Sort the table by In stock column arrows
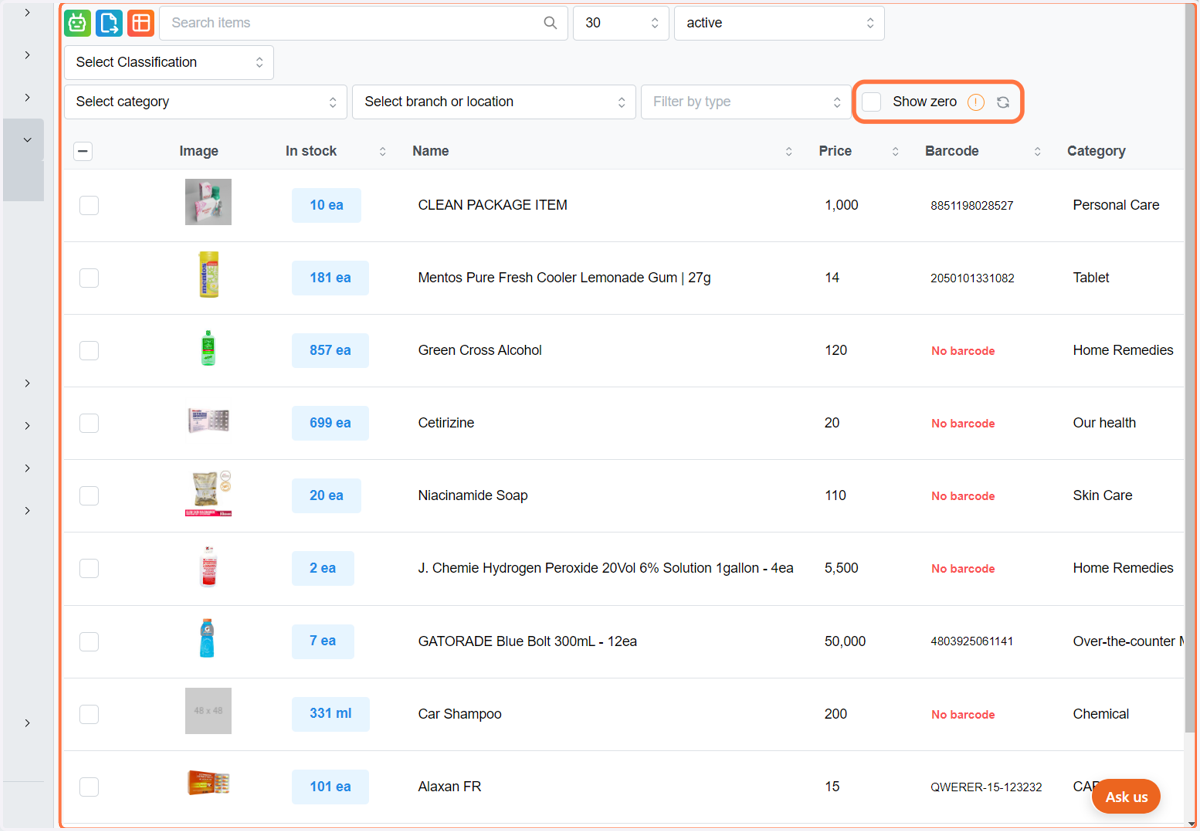Screen dimensions: 1200x831 point(382,151)
